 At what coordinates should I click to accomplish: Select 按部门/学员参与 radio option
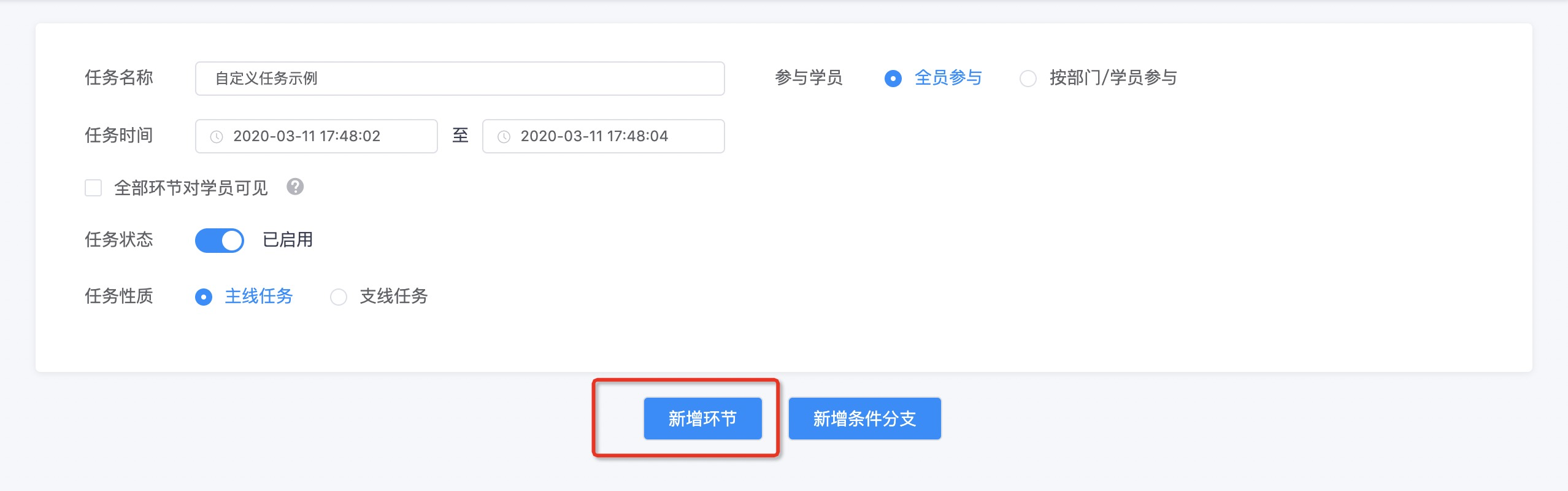1028,79
